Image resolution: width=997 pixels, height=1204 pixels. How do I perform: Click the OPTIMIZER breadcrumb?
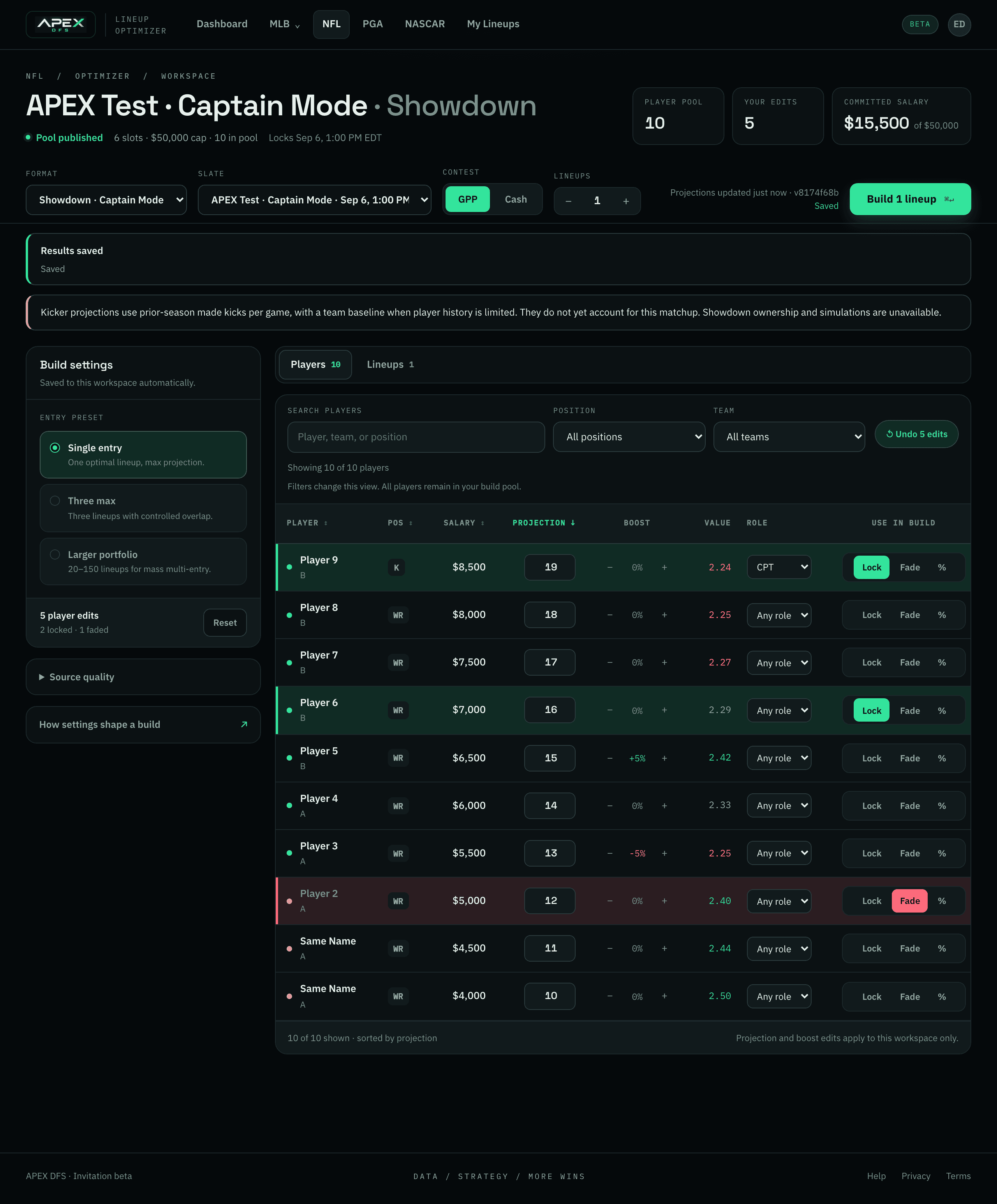click(x=102, y=76)
